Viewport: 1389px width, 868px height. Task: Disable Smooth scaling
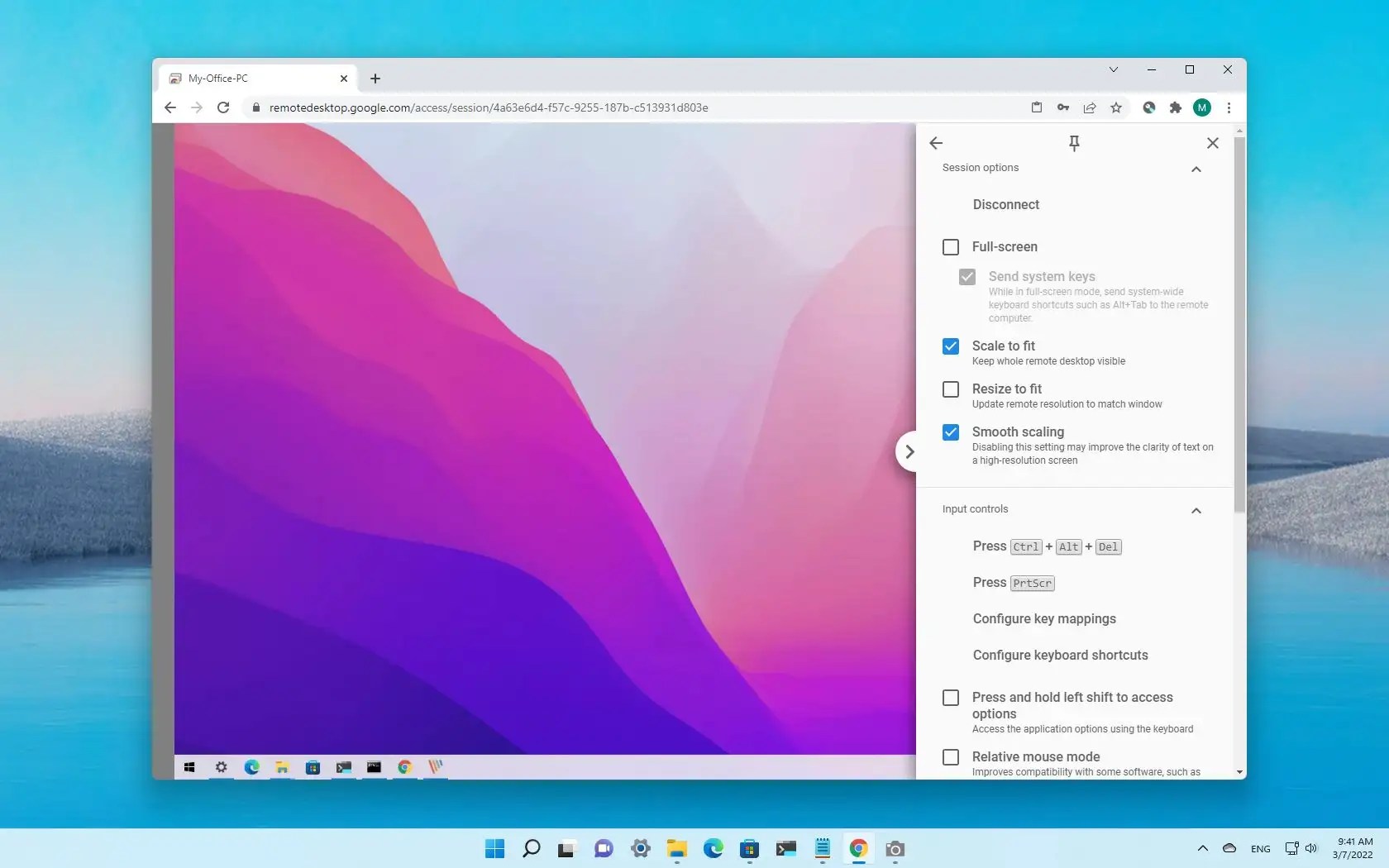(x=950, y=432)
